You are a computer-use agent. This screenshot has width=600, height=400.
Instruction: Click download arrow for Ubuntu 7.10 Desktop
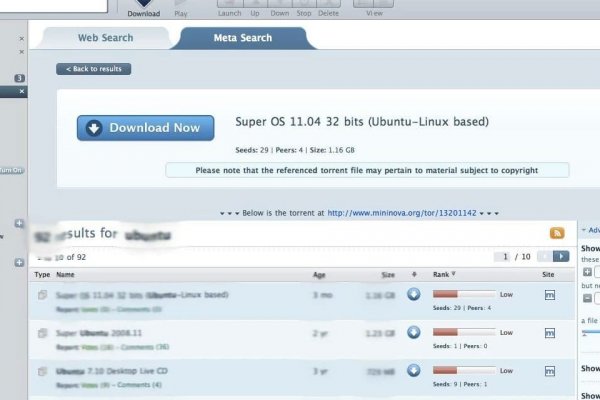click(414, 371)
